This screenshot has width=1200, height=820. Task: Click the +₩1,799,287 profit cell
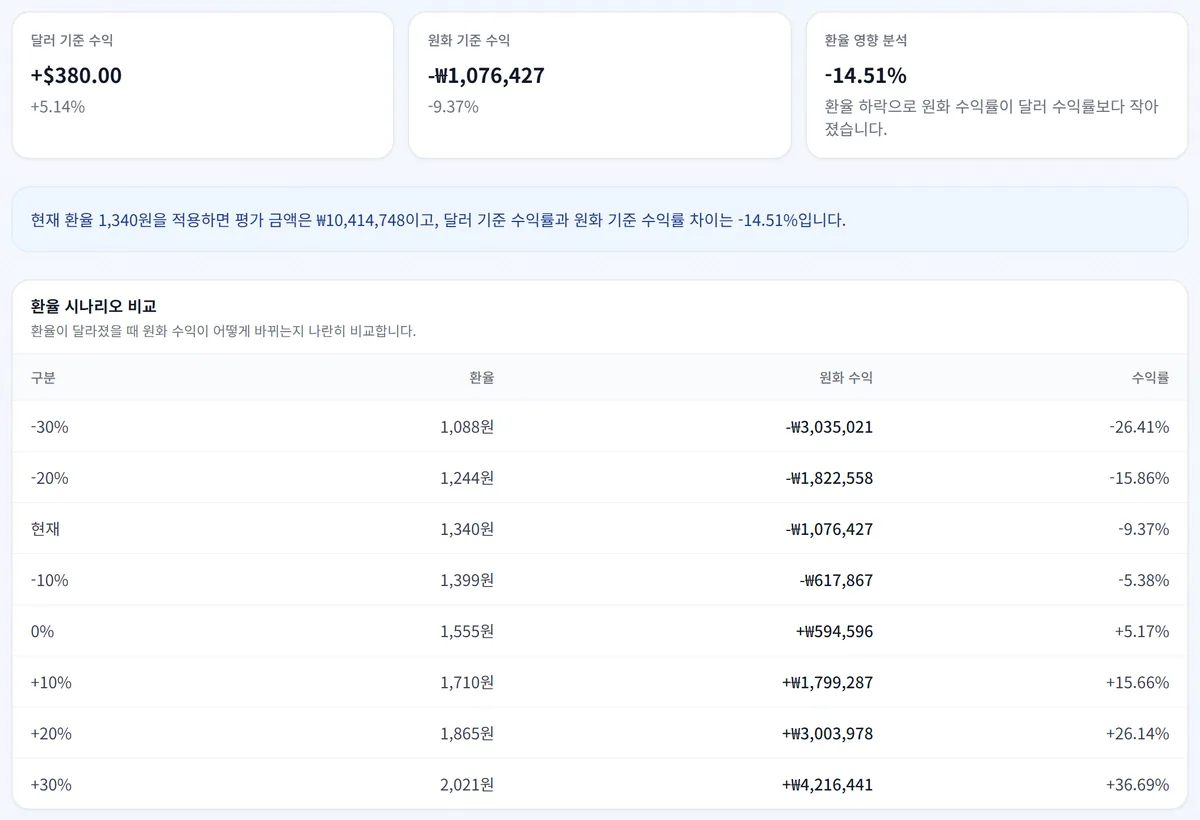pyautogui.click(x=827, y=683)
